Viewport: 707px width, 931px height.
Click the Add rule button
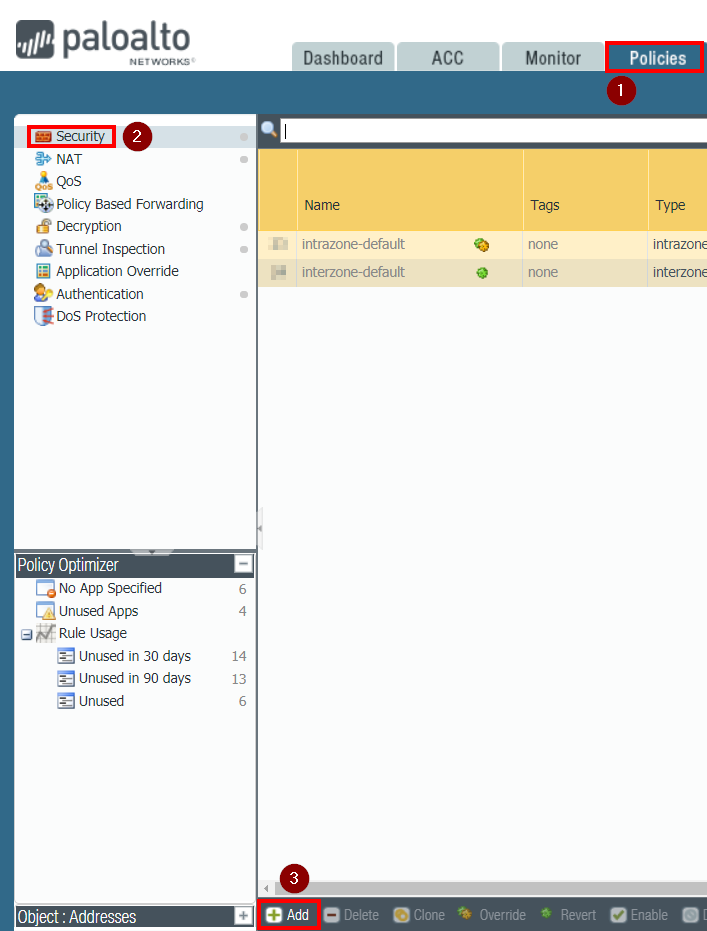pos(288,915)
